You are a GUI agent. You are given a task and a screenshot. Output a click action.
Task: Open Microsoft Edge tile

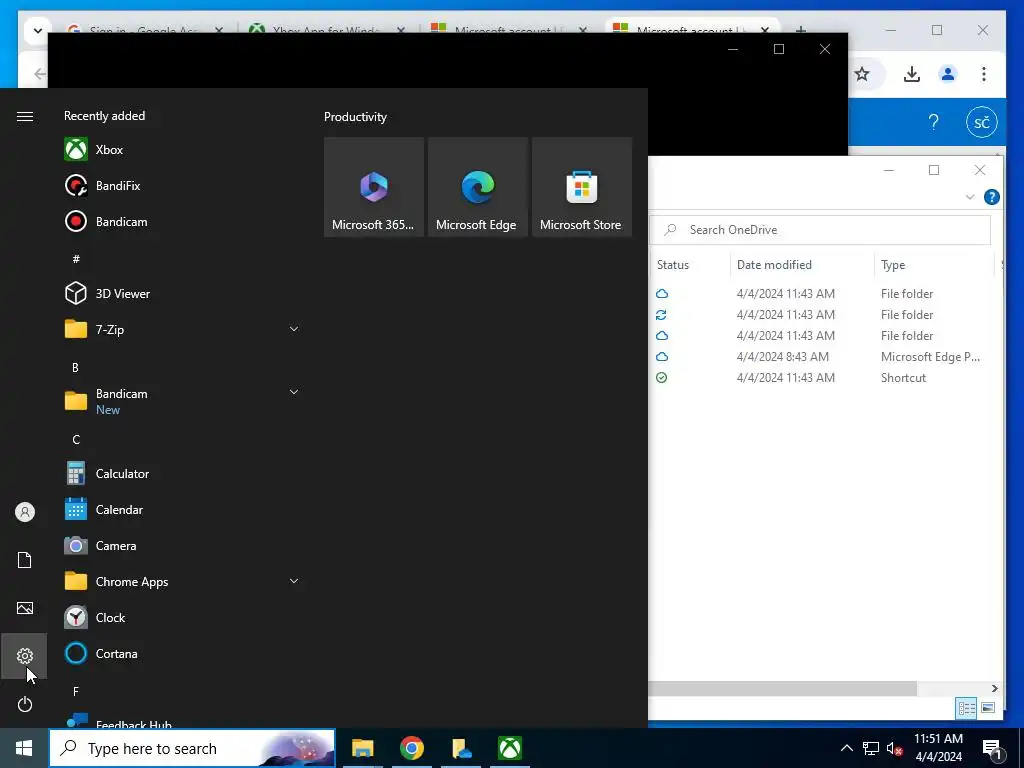click(x=477, y=187)
